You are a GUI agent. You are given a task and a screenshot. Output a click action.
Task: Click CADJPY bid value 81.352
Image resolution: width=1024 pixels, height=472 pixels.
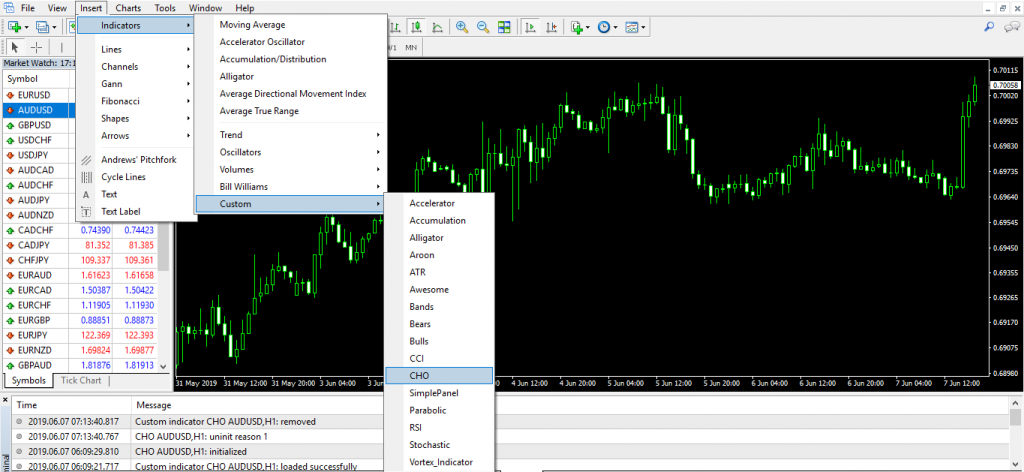[95, 245]
